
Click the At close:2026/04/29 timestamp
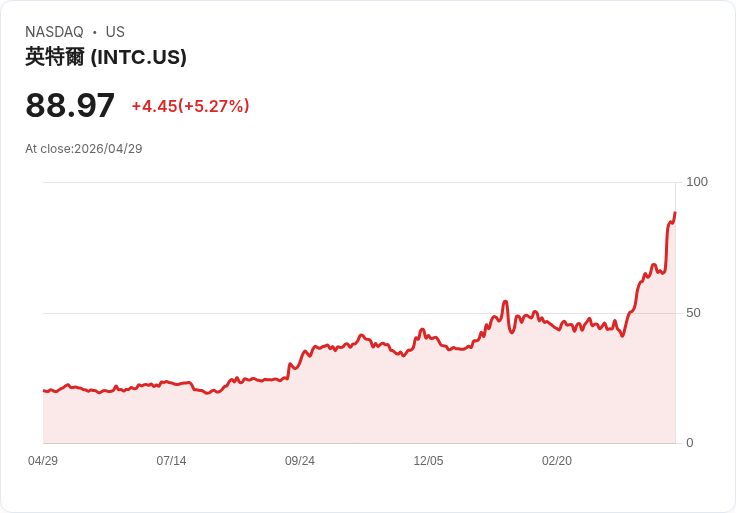(84, 149)
